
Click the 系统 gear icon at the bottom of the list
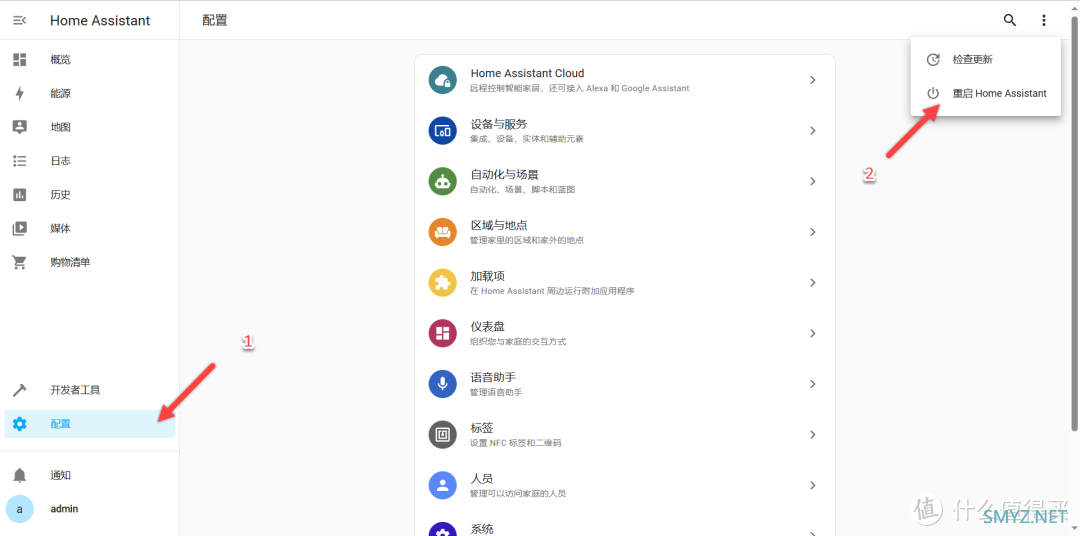pyautogui.click(x=443, y=529)
